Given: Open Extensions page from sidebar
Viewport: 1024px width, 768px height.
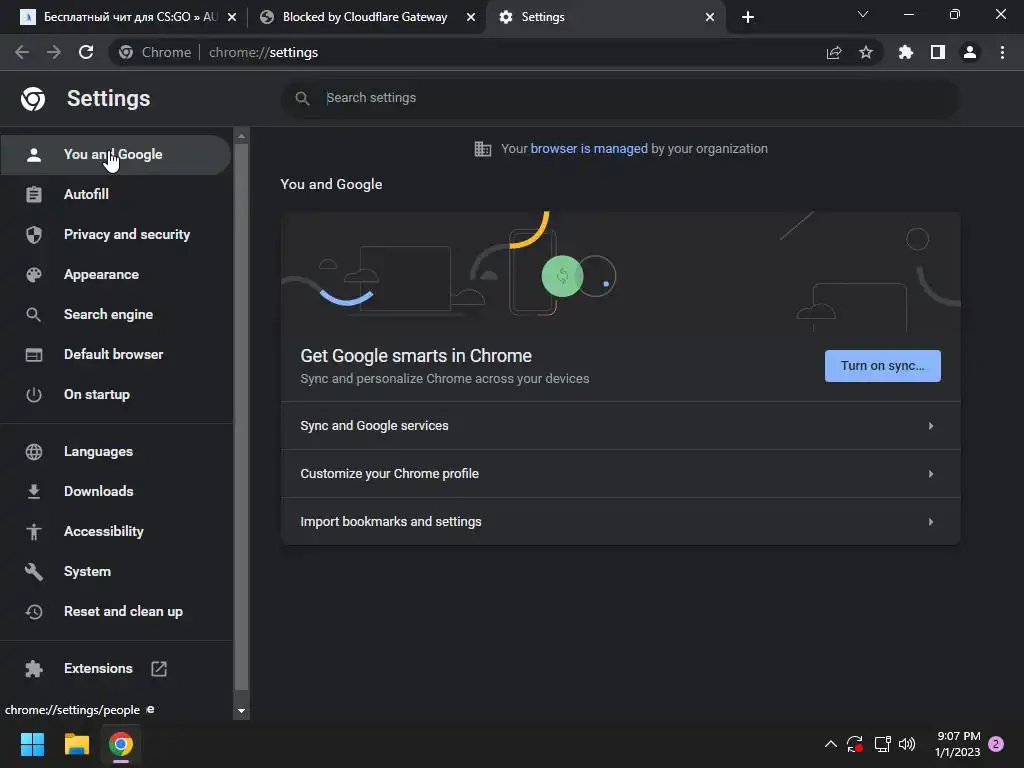Looking at the screenshot, I should (x=116, y=669).
